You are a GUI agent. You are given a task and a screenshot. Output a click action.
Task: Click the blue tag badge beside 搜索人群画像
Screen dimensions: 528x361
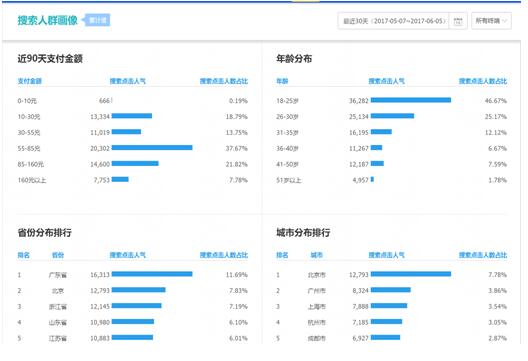click(97, 20)
